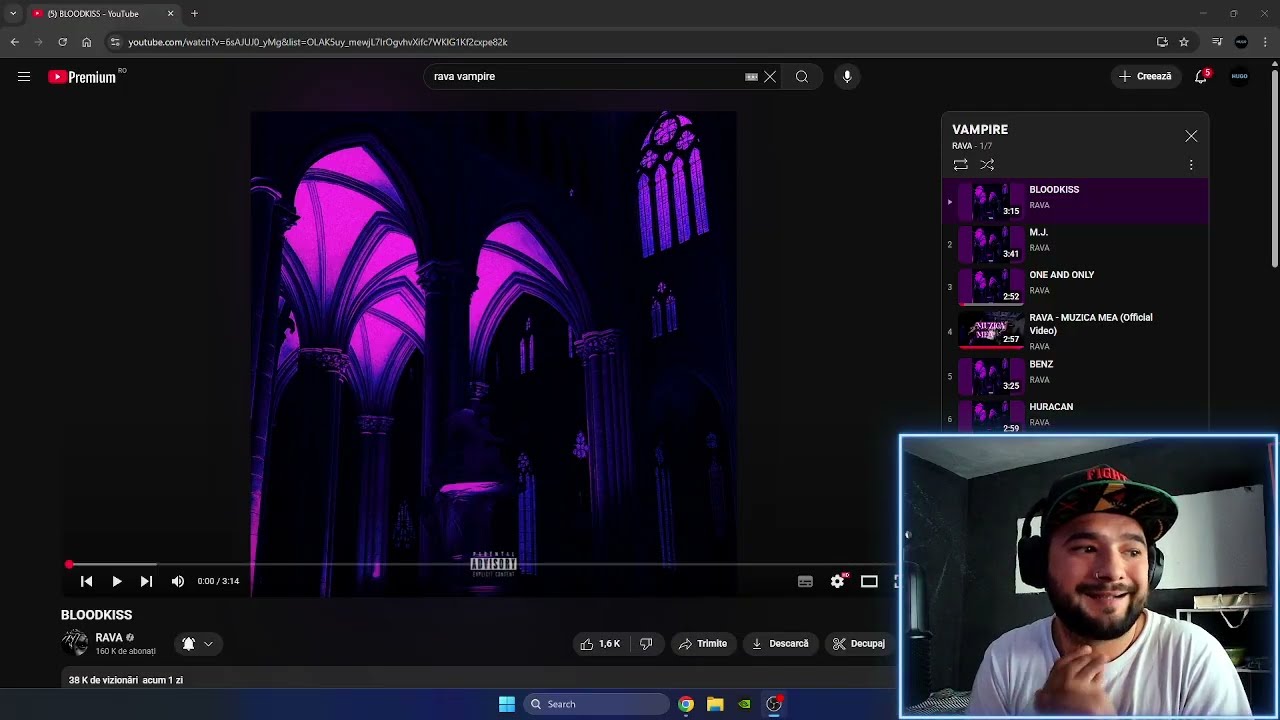Reload the browser page
Image resolution: width=1280 pixels, height=720 pixels.
click(x=62, y=42)
